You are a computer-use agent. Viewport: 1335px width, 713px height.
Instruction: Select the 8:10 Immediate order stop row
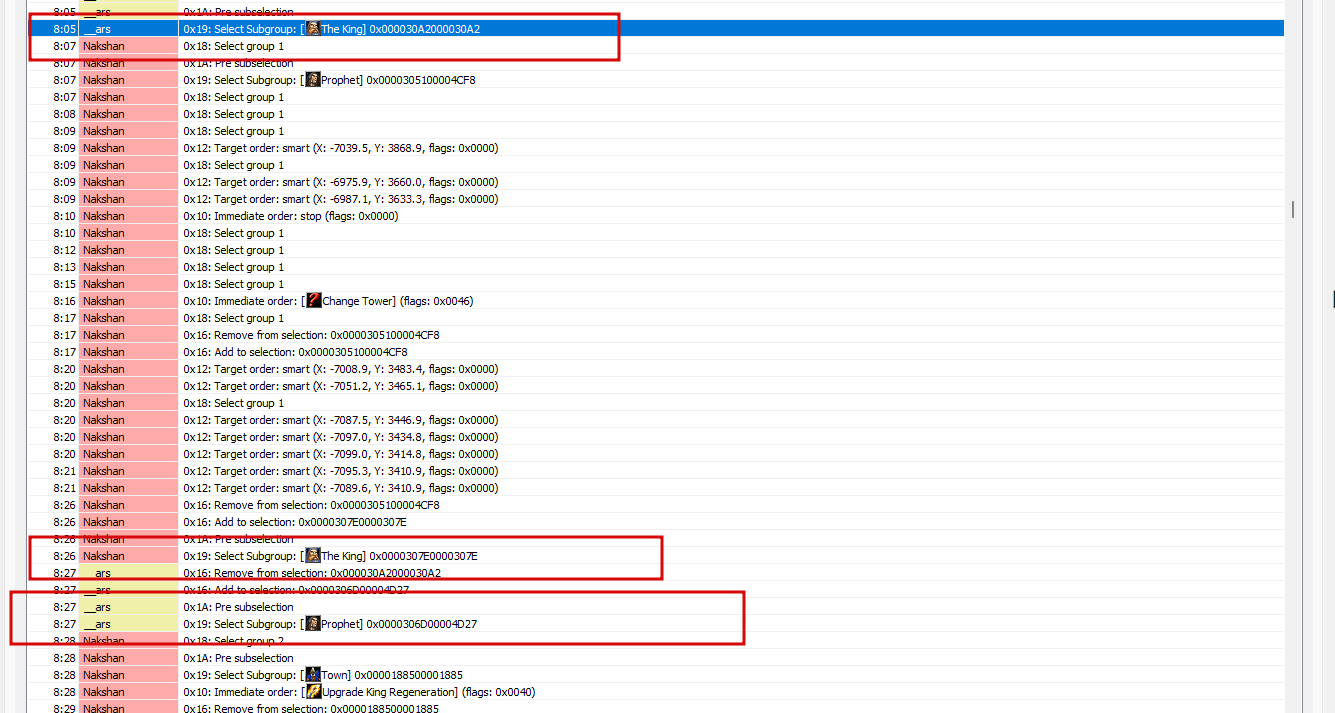point(656,216)
